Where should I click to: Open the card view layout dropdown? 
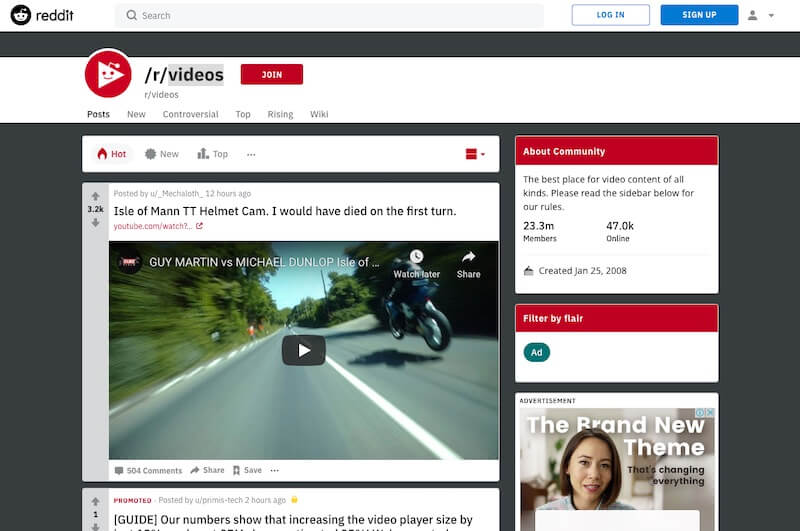[x=475, y=154]
